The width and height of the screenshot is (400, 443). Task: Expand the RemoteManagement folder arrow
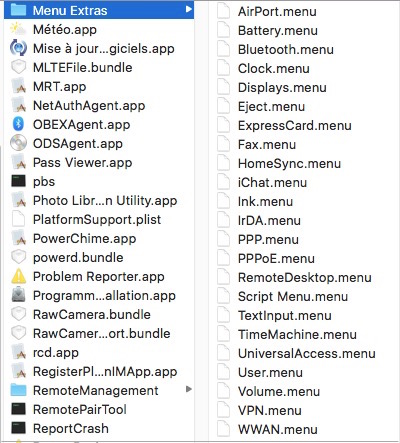point(189,389)
